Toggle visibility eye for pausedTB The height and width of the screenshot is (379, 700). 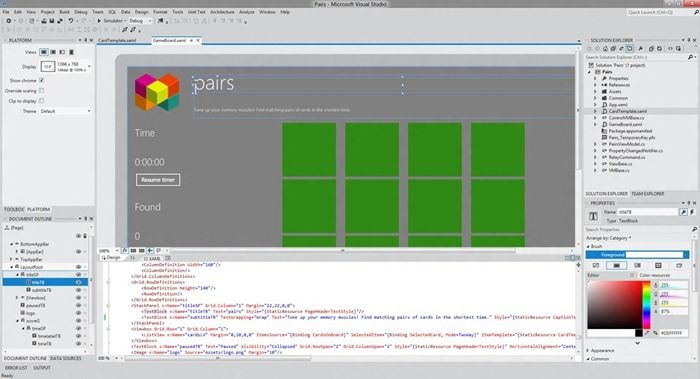[x=79, y=305]
